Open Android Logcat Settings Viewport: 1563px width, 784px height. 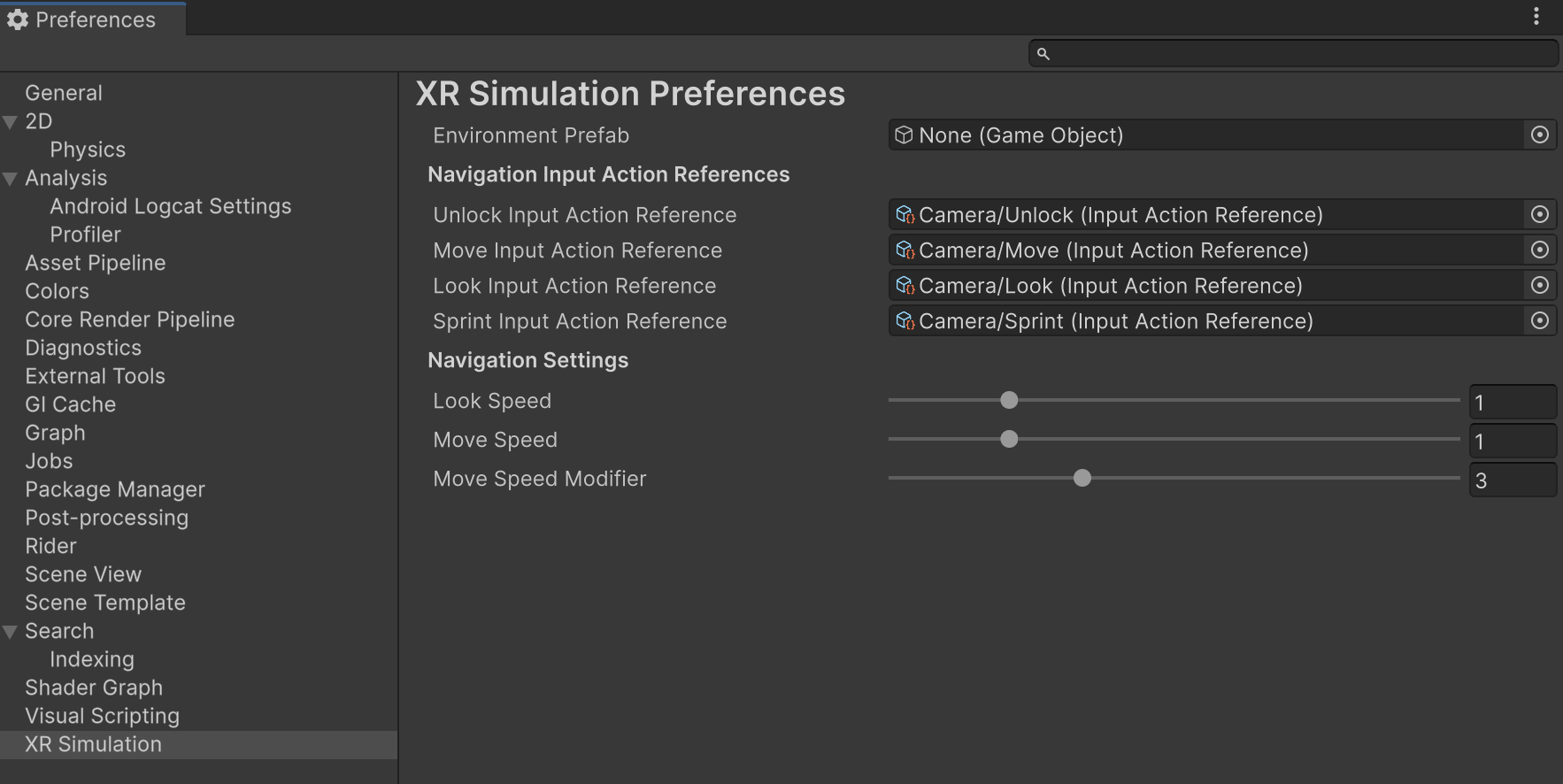pyautogui.click(x=170, y=206)
